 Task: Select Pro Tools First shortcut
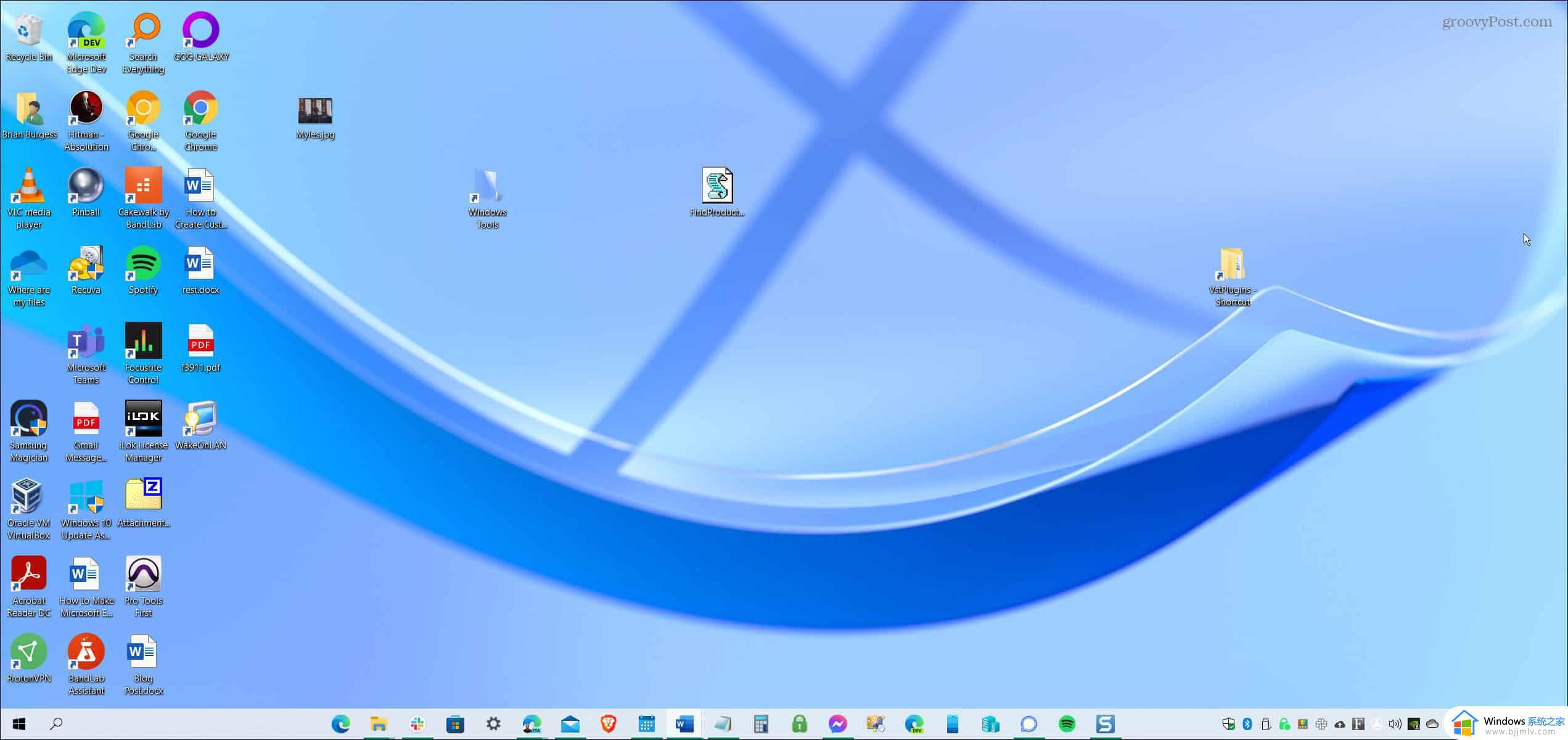click(x=144, y=587)
